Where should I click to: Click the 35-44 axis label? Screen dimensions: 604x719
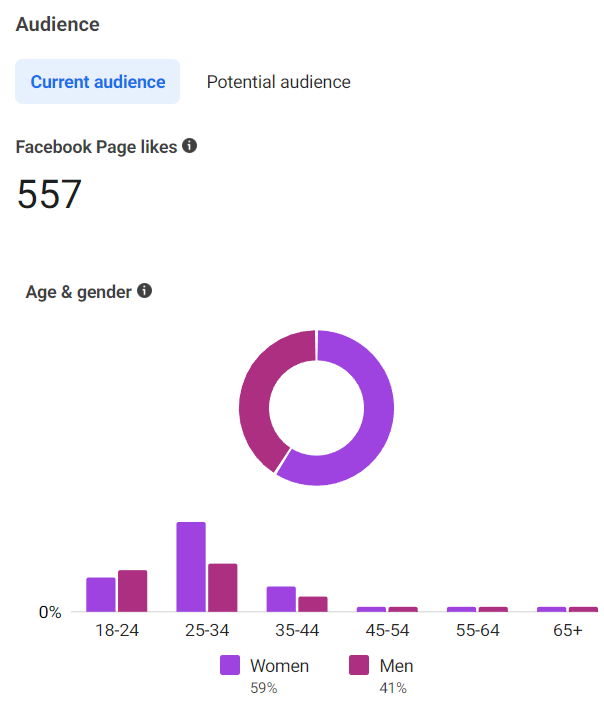coord(297,630)
